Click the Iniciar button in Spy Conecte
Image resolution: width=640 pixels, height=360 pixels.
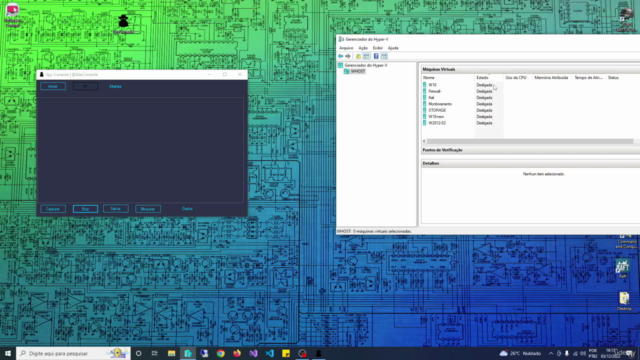click(53, 87)
